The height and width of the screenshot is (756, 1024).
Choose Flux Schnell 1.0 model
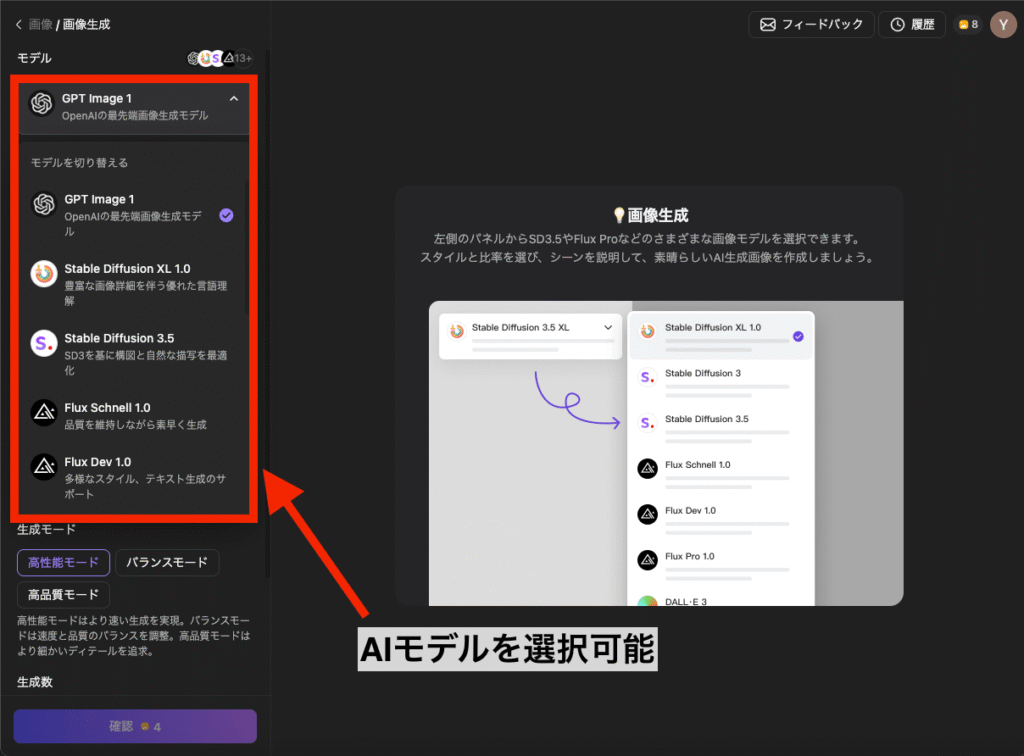[133, 416]
